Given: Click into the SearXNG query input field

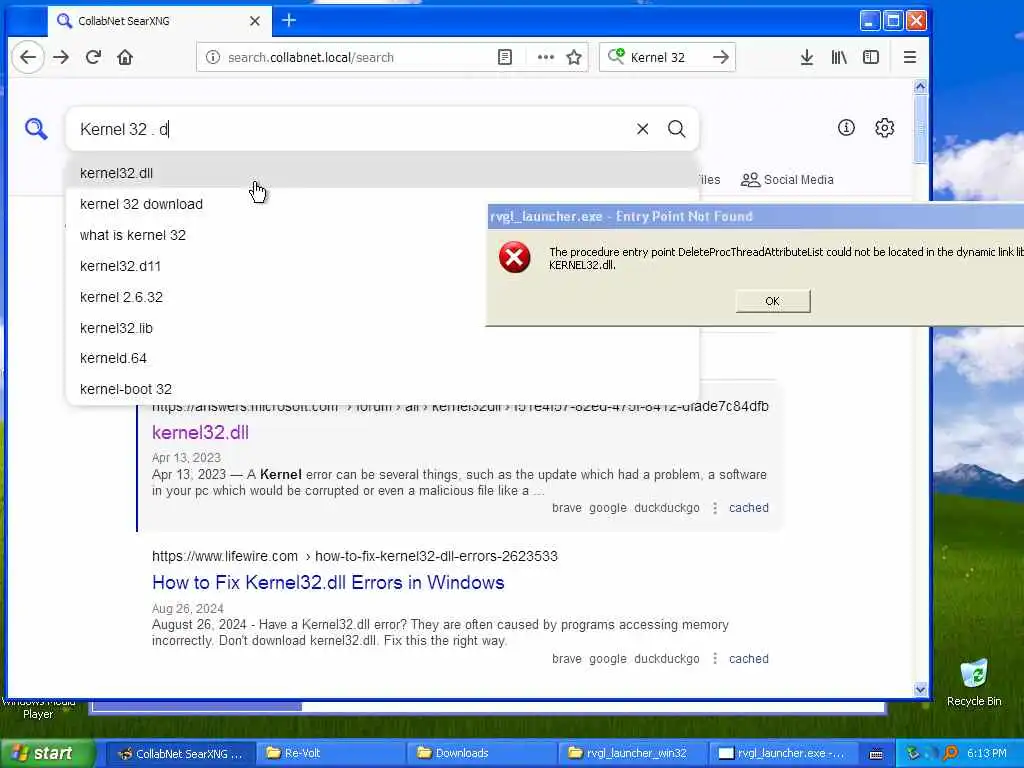Looking at the screenshot, I should pos(353,129).
